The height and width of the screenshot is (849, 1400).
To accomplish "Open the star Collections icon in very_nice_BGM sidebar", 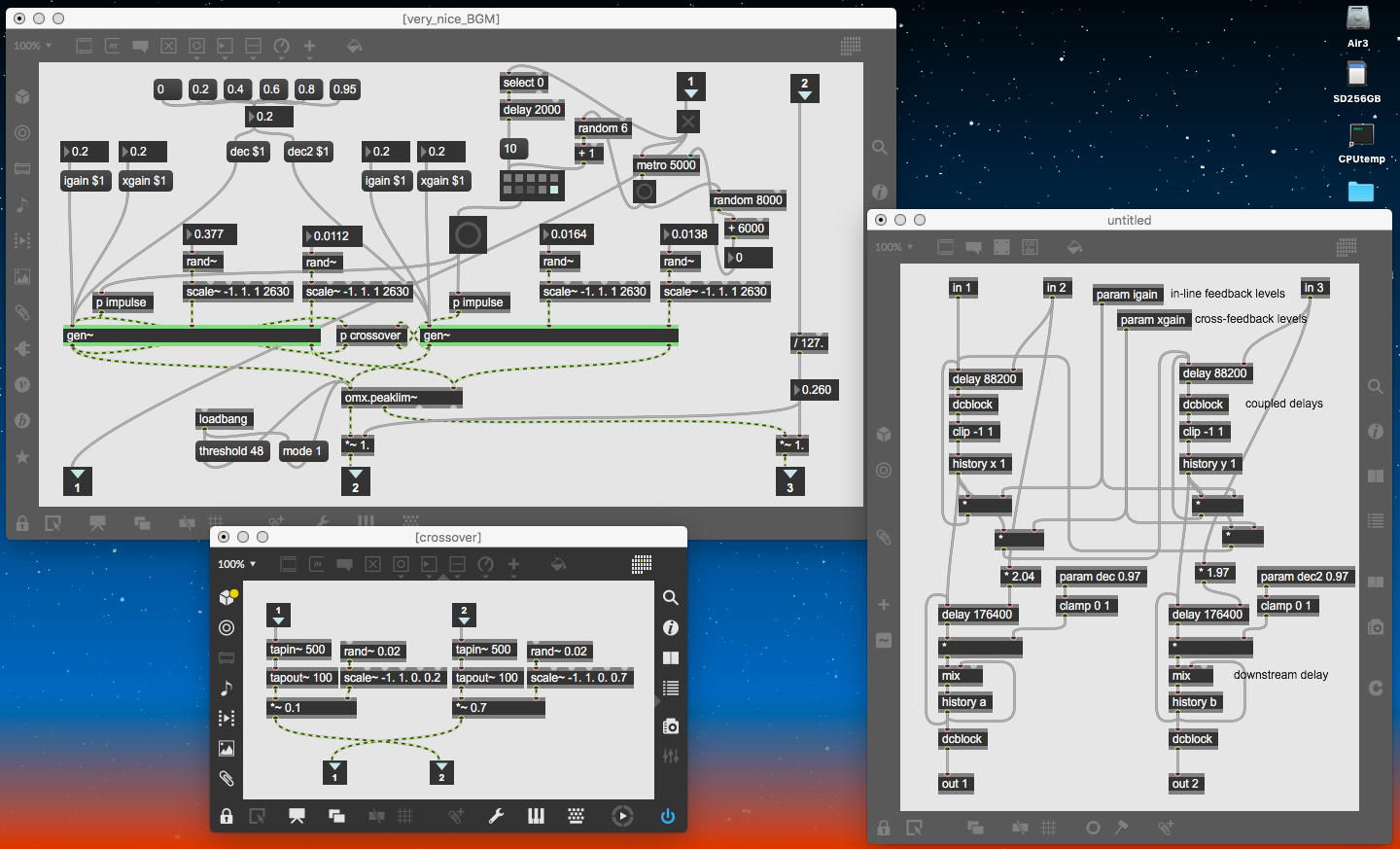I will (22, 457).
